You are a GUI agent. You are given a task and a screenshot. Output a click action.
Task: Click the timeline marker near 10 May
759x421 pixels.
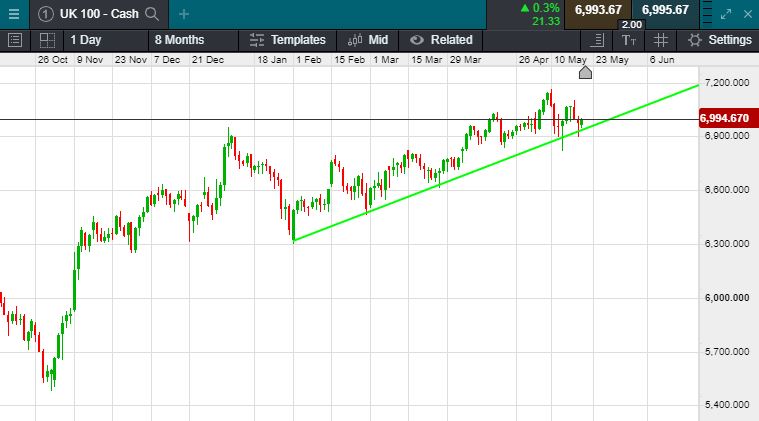(585, 72)
